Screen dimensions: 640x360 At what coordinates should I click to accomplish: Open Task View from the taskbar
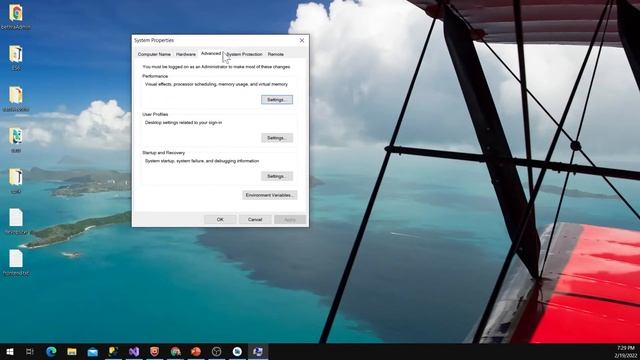(x=30, y=351)
